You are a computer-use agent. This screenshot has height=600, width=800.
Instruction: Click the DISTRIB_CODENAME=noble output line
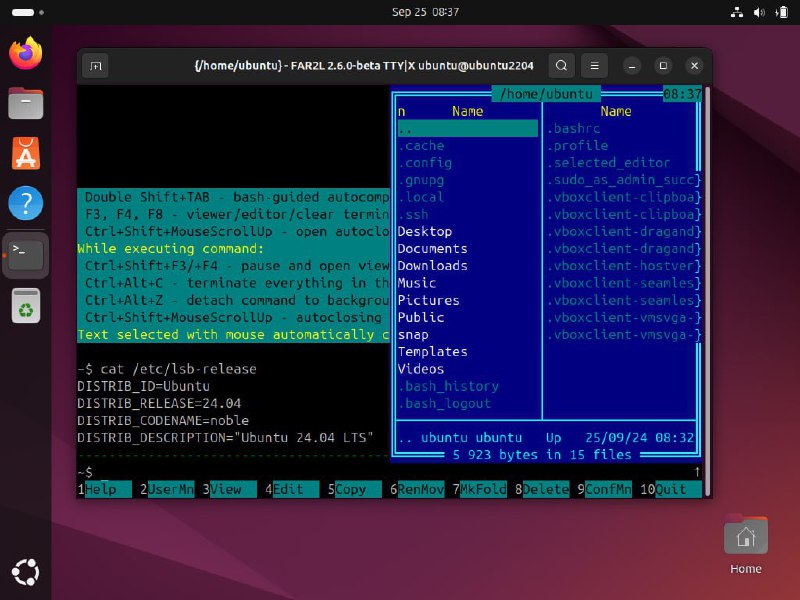[163, 420]
